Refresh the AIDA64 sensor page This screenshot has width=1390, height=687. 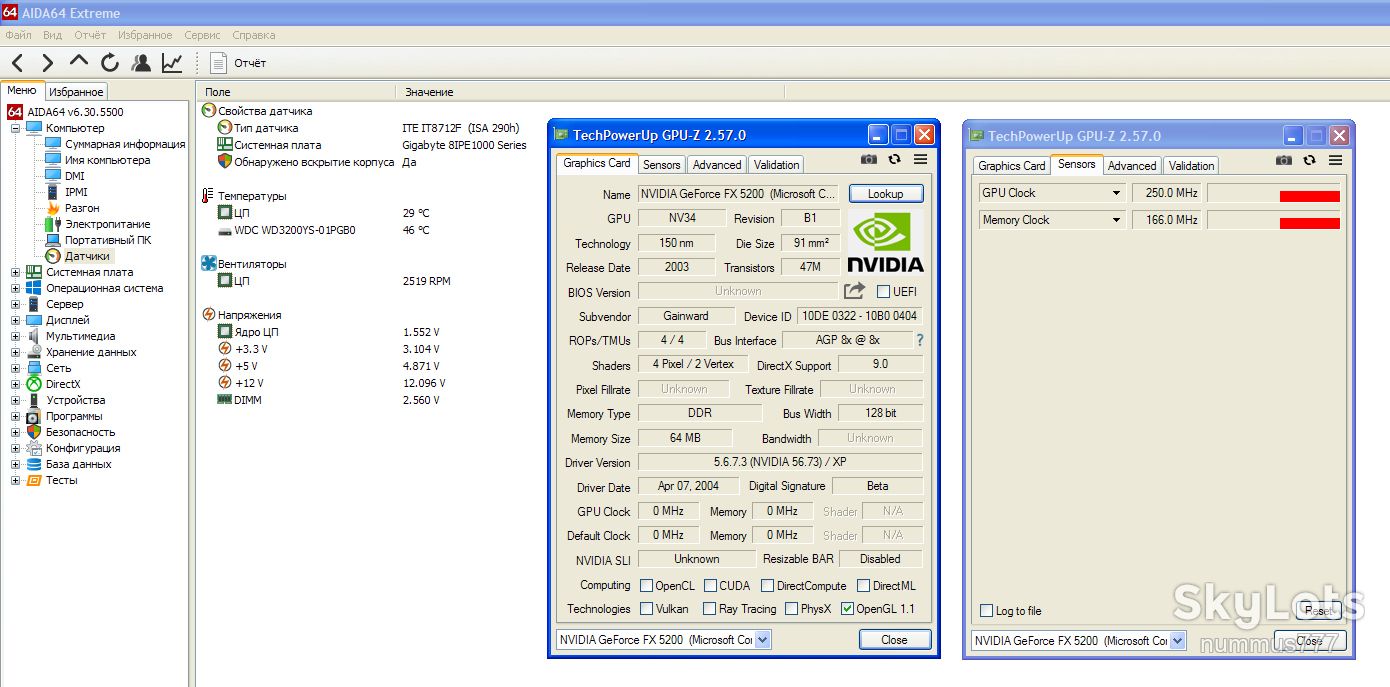coord(110,63)
